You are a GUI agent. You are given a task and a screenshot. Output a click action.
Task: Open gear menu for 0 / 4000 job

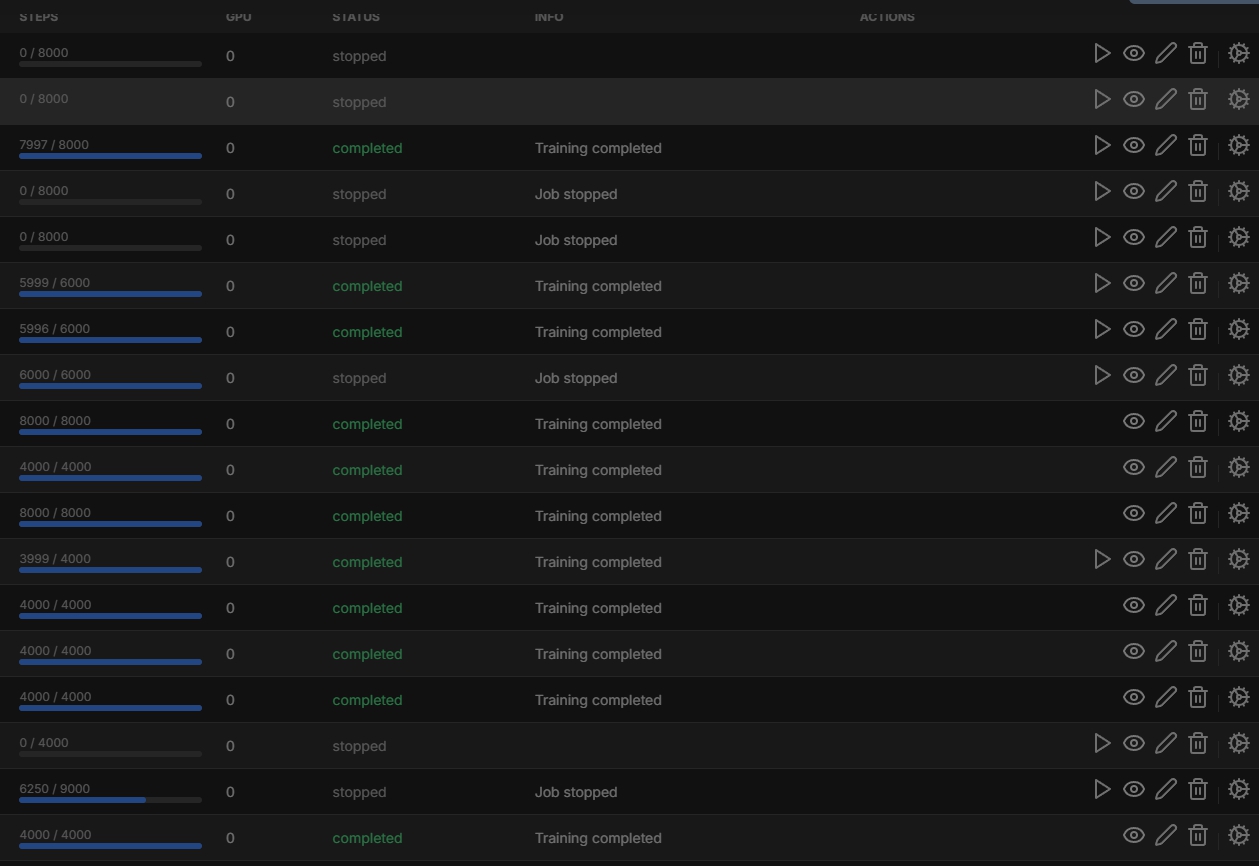[x=1239, y=743]
